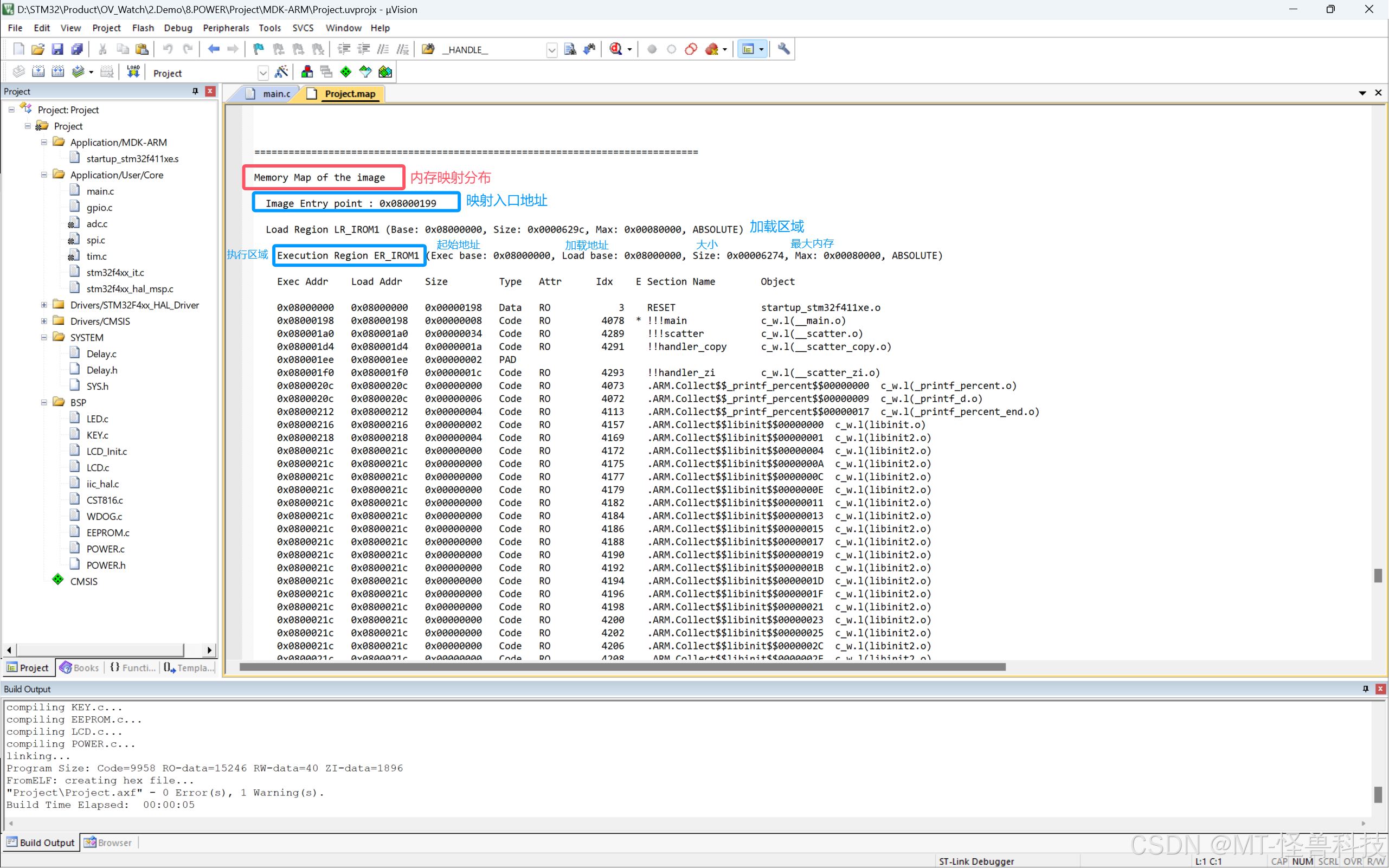The height and width of the screenshot is (868, 1389).
Task: Start debug session with magnifier icon
Action: pyautogui.click(x=616, y=49)
